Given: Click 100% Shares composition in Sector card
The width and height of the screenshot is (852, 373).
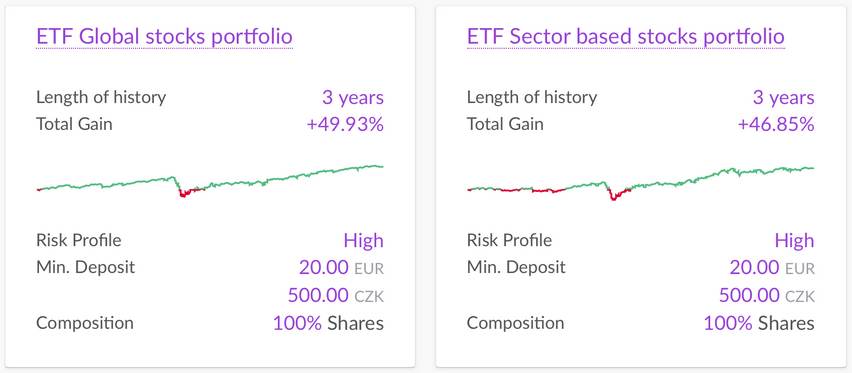Looking at the screenshot, I should pyautogui.click(x=759, y=323).
